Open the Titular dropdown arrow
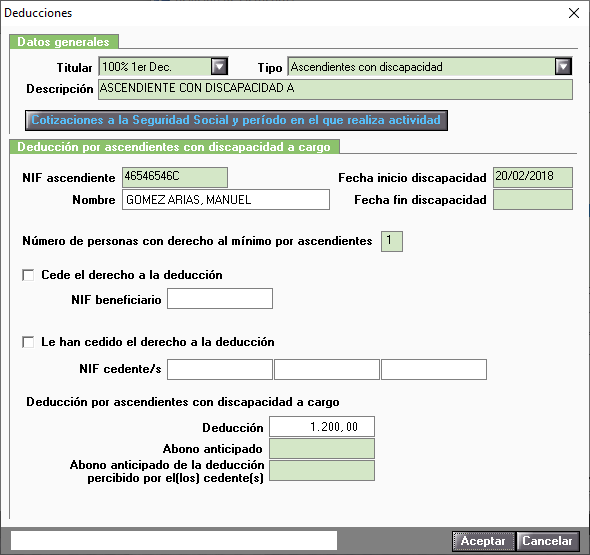Image resolution: width=590 pixels, height=555 pixels. [x=219, y=67]
